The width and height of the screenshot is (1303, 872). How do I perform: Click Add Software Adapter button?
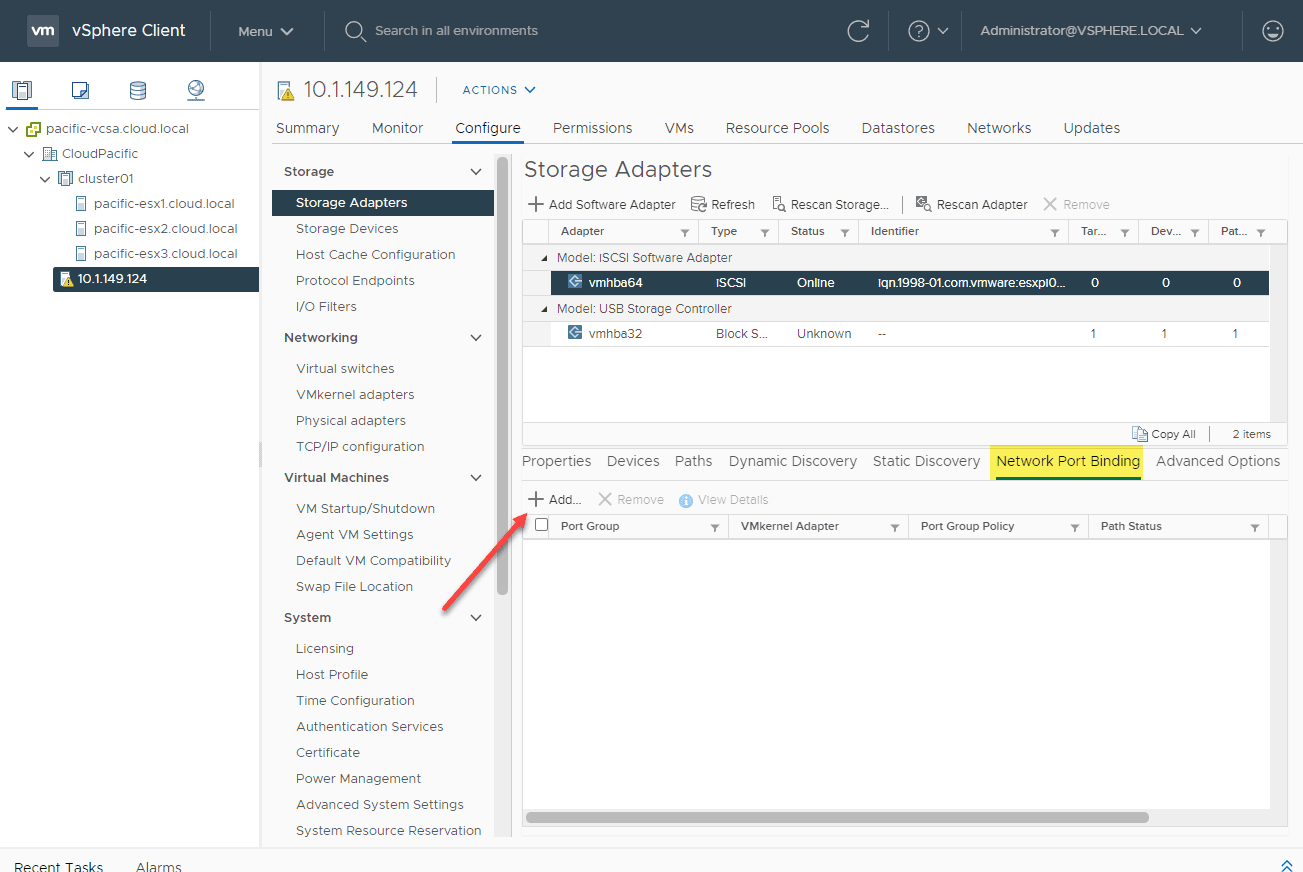pyautogui.click(x=602, y=204)
